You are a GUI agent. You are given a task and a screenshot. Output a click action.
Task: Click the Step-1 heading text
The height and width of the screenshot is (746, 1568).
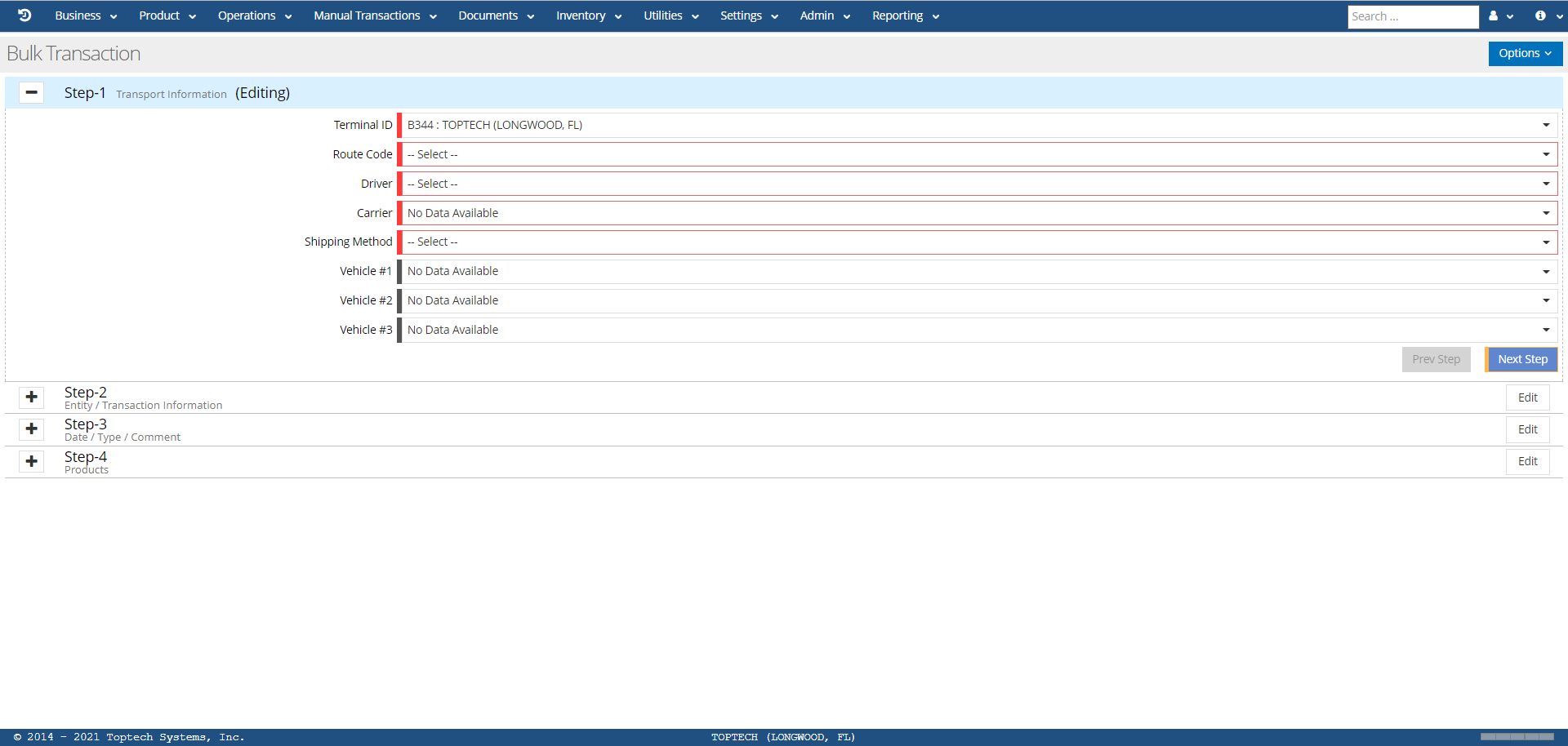[85, 93]
